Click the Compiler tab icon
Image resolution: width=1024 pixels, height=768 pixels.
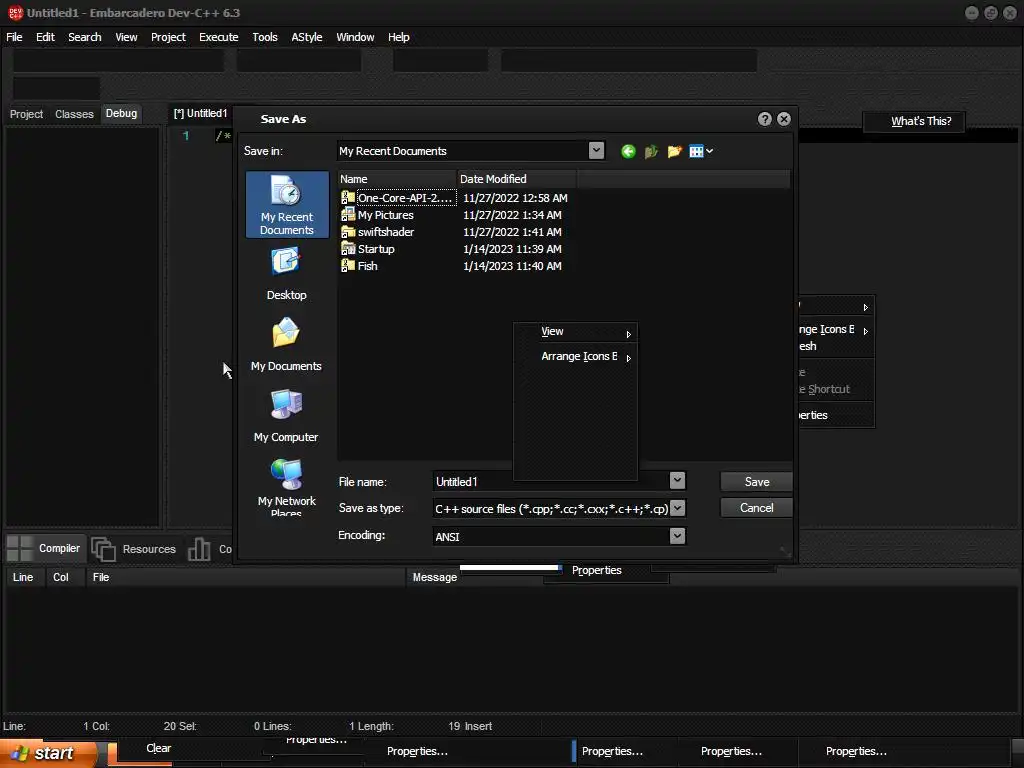coord(20,549)
